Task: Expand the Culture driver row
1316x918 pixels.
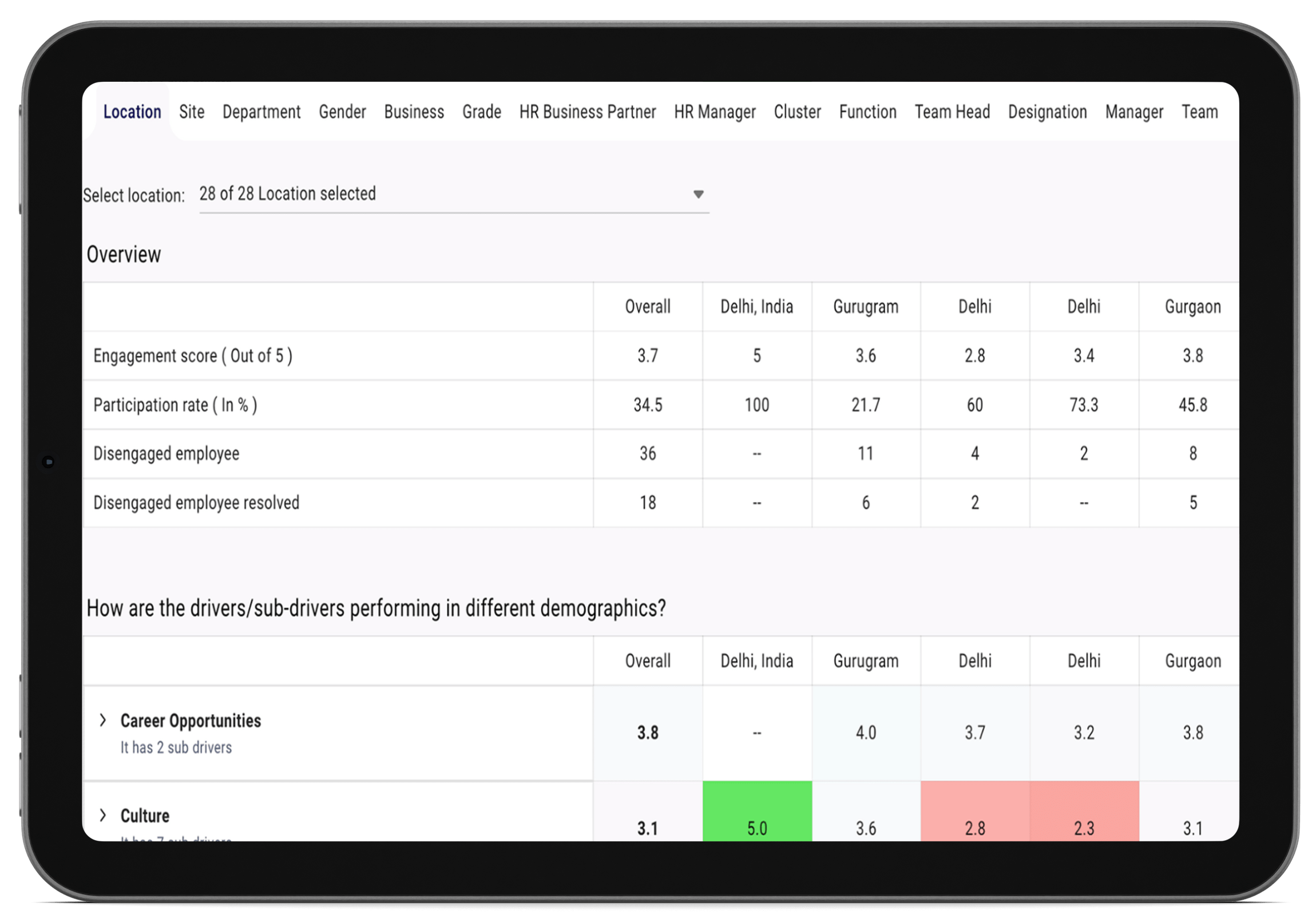Action: coord(104,815)
